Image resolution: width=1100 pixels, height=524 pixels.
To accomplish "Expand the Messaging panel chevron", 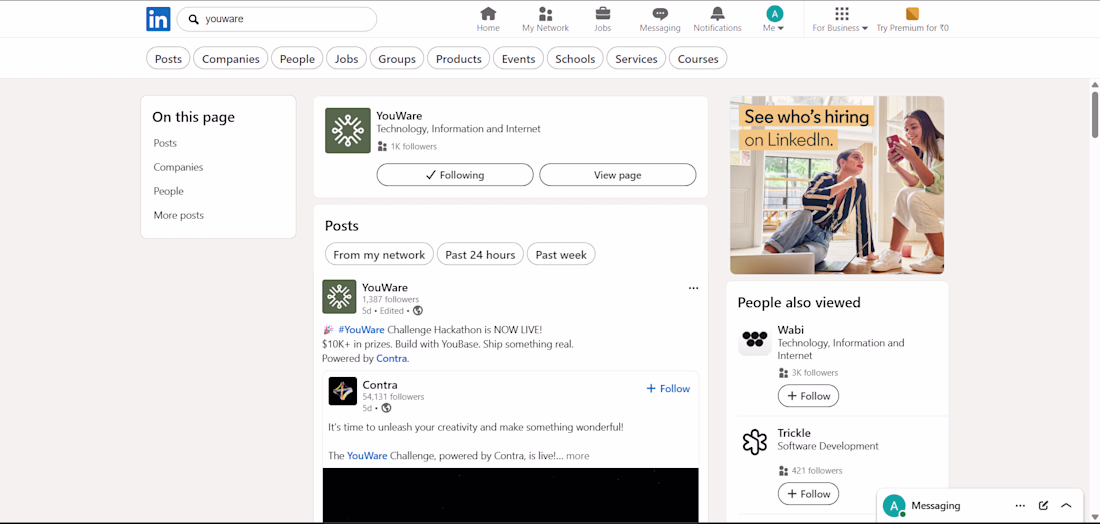I will 1066,506.
